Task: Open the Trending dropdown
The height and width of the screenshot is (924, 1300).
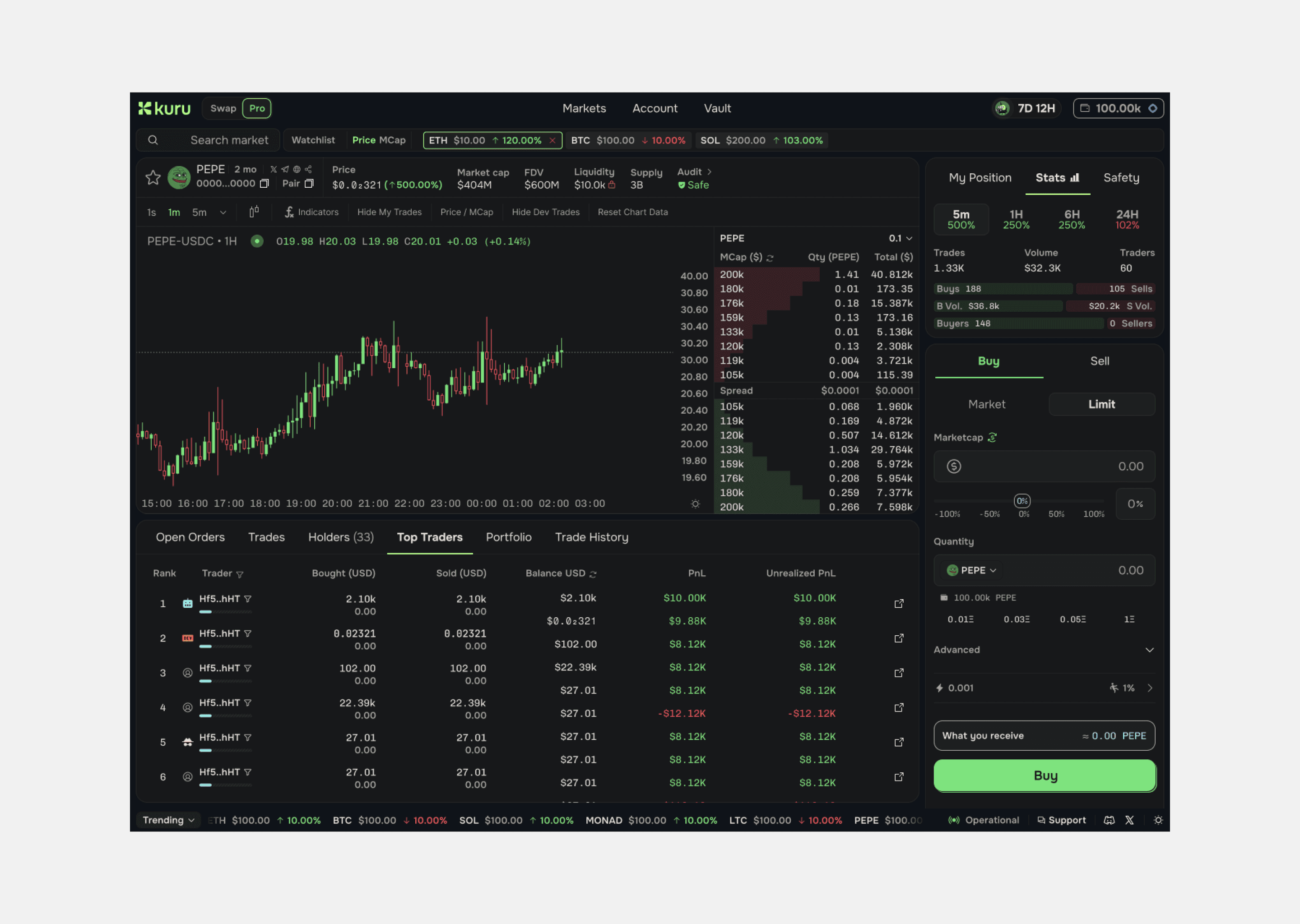Action: (168, 820)
